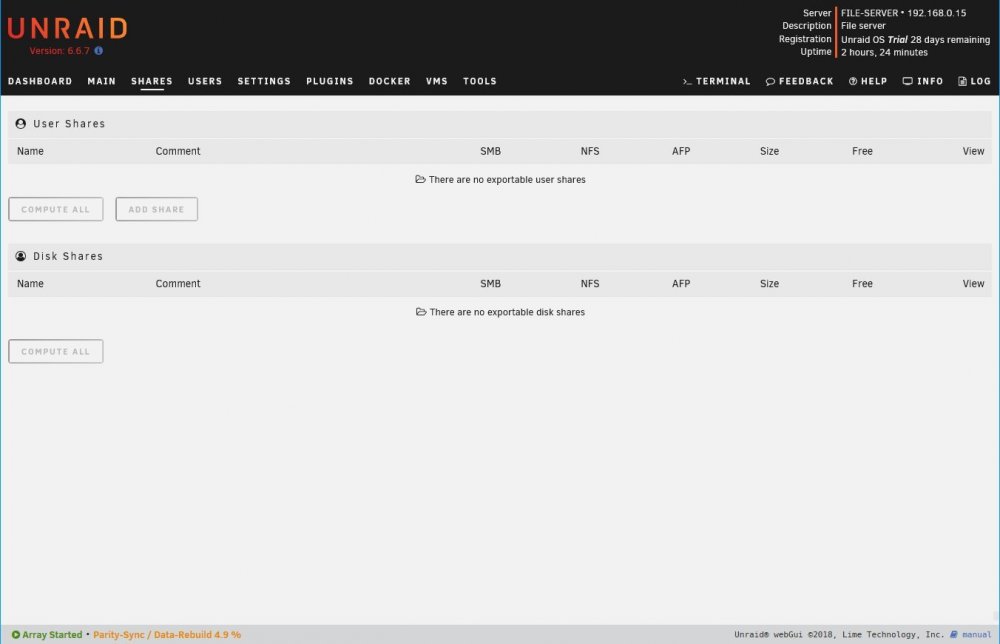Click the NFS column in Disk Shares

tap(590, 283)
